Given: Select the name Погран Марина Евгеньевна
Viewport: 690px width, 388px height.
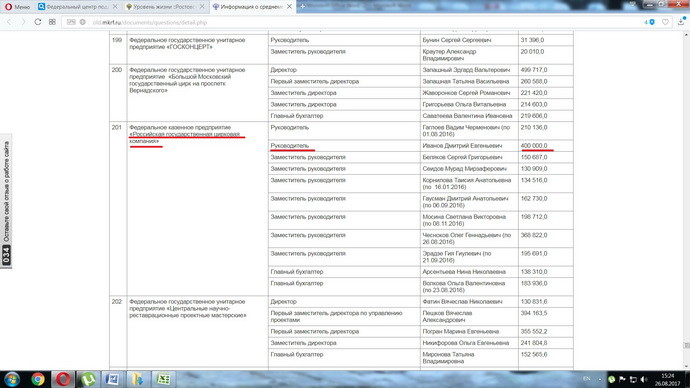Looking at the screenshot, I should coord(461,331).
